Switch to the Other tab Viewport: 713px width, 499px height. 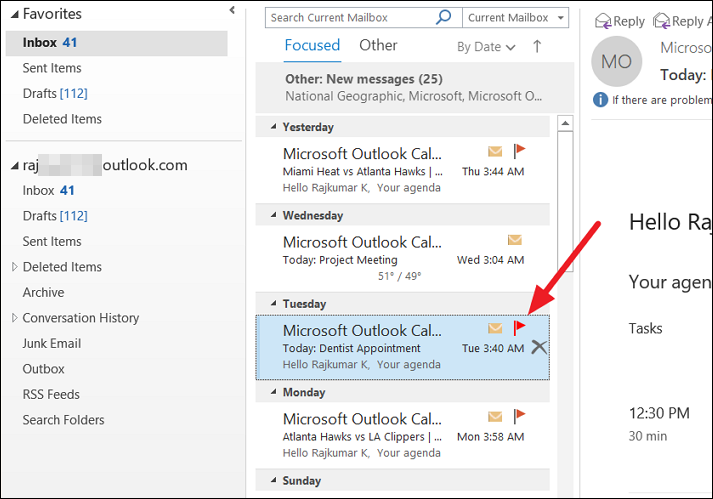(378, 45)
